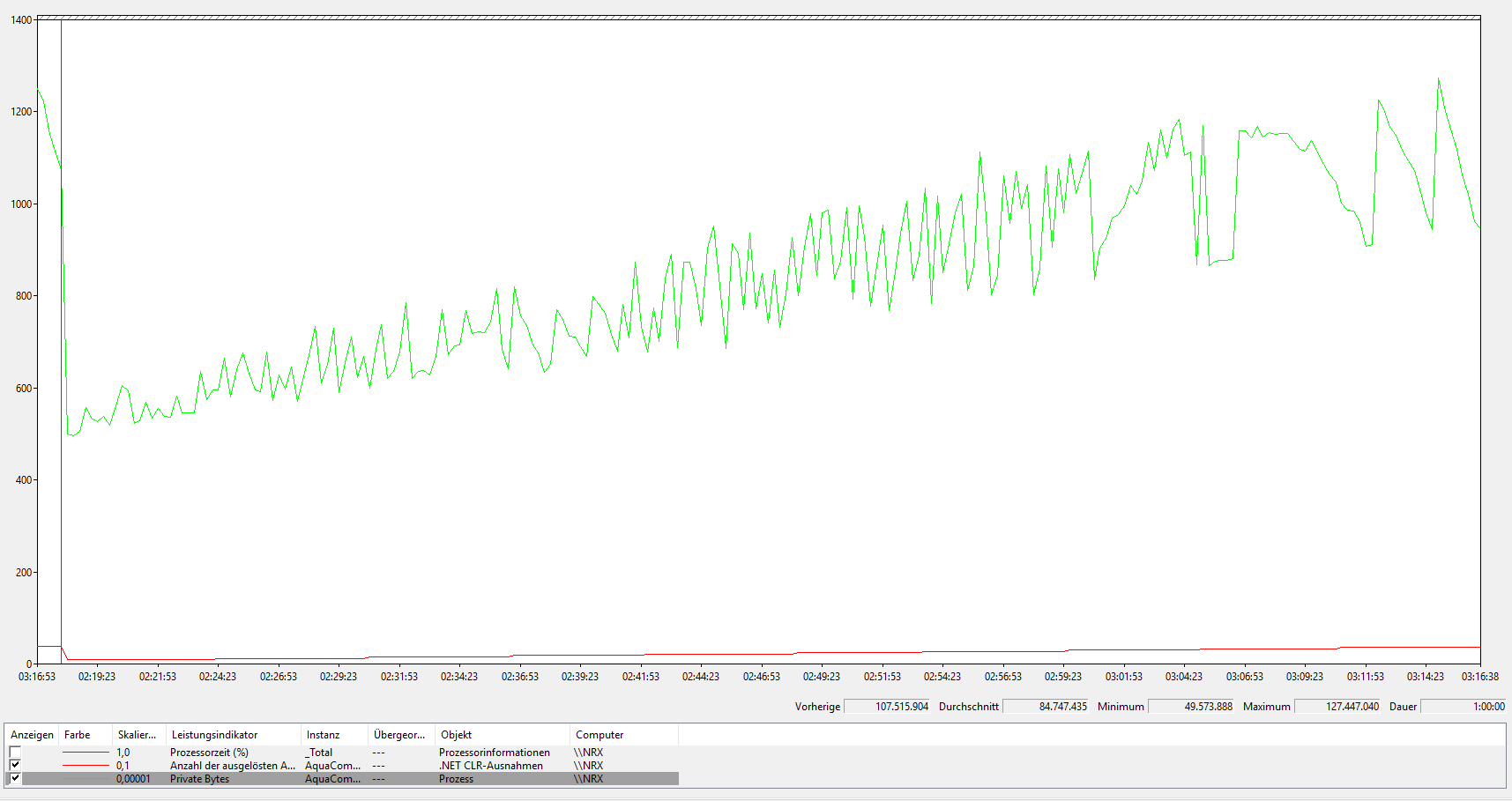Click the Instanz column header
This screenshot has width=1512, height=801.
[x=323, y=735]
